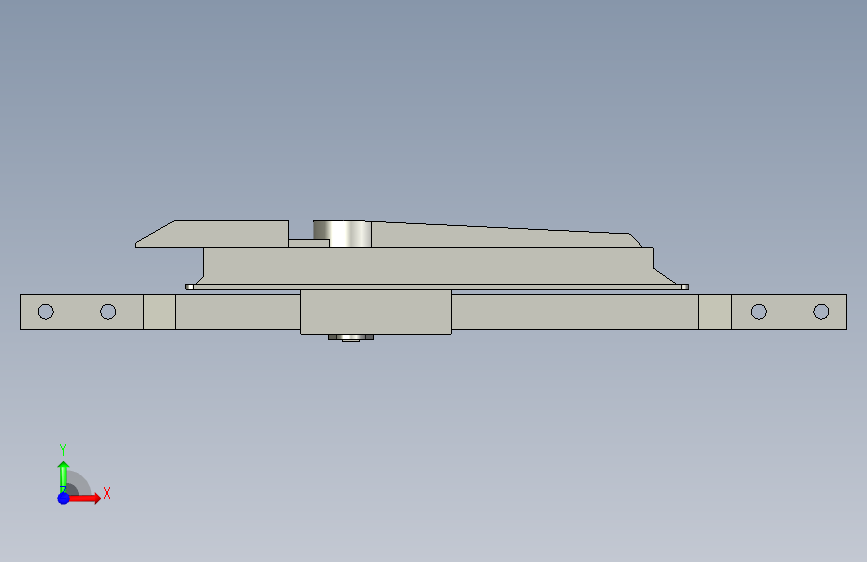Select the second hole from the right on the rail

point(759,312)
